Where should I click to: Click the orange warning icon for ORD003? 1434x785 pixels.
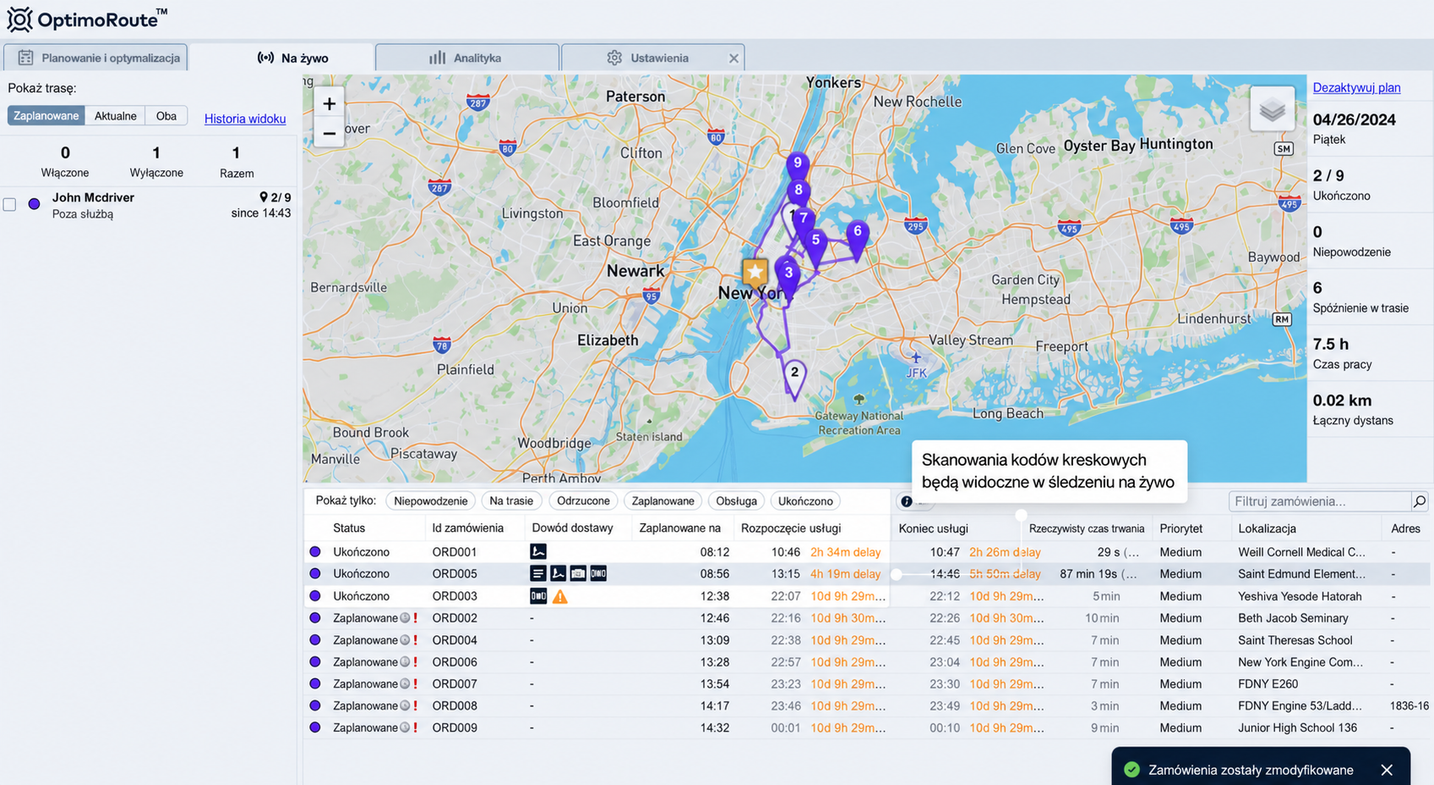(560, 596)
